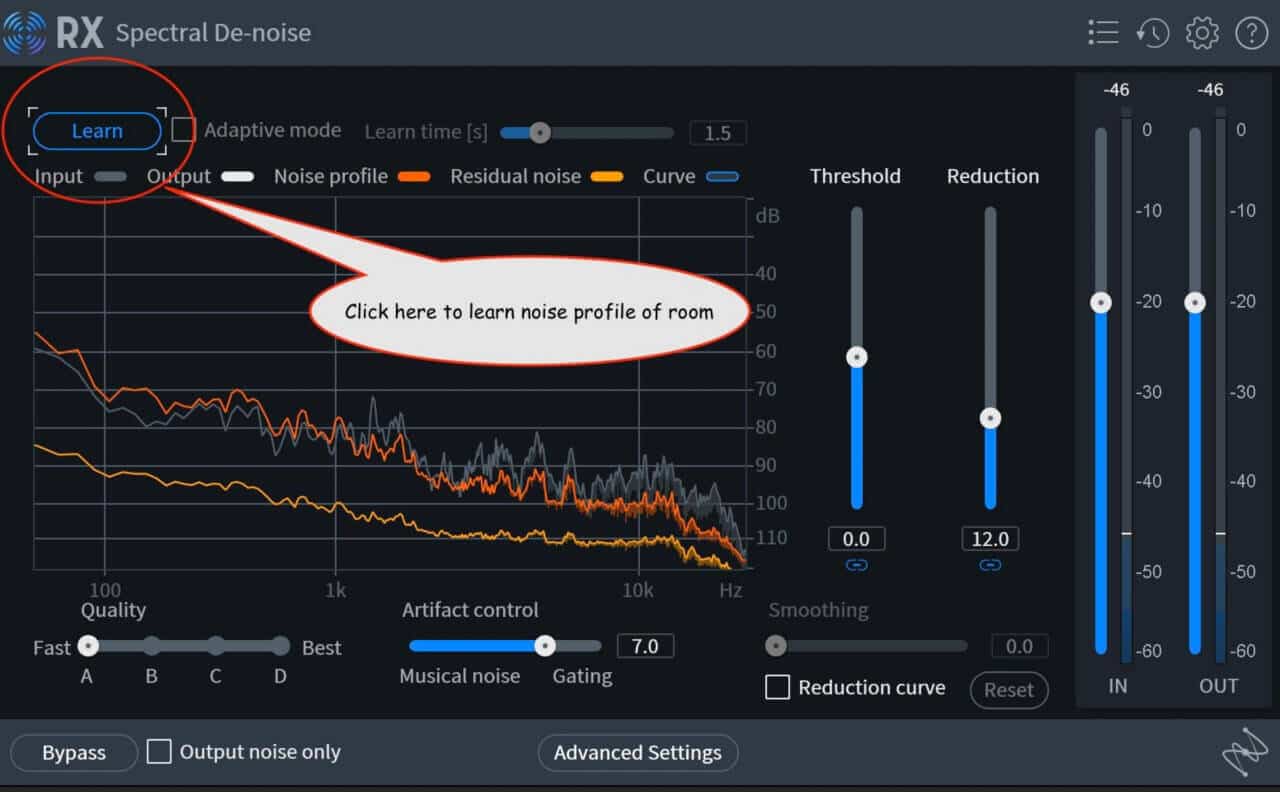1280x792 pixels.
Task: Open settings gear icon
Action: coord(1202,33)
